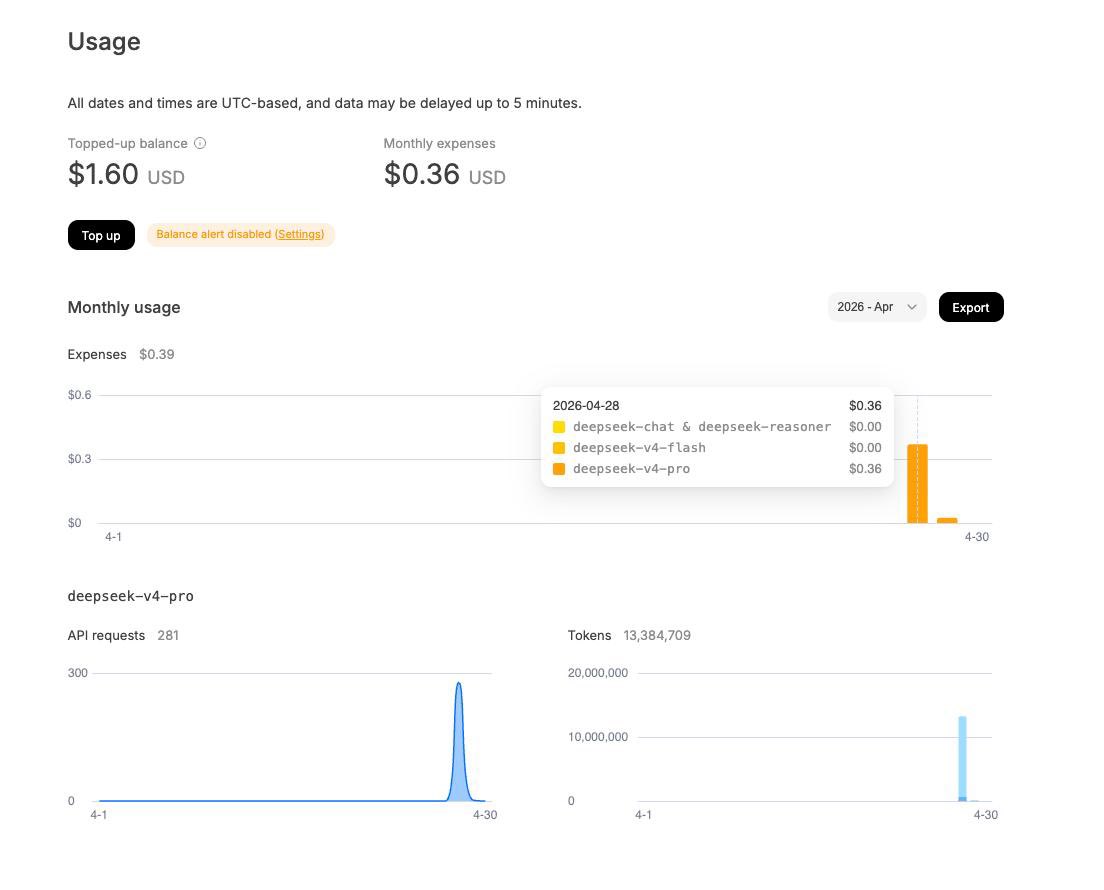
Task: Click the small orange 04-29 expenses bar
Action: tap(947, 520)
